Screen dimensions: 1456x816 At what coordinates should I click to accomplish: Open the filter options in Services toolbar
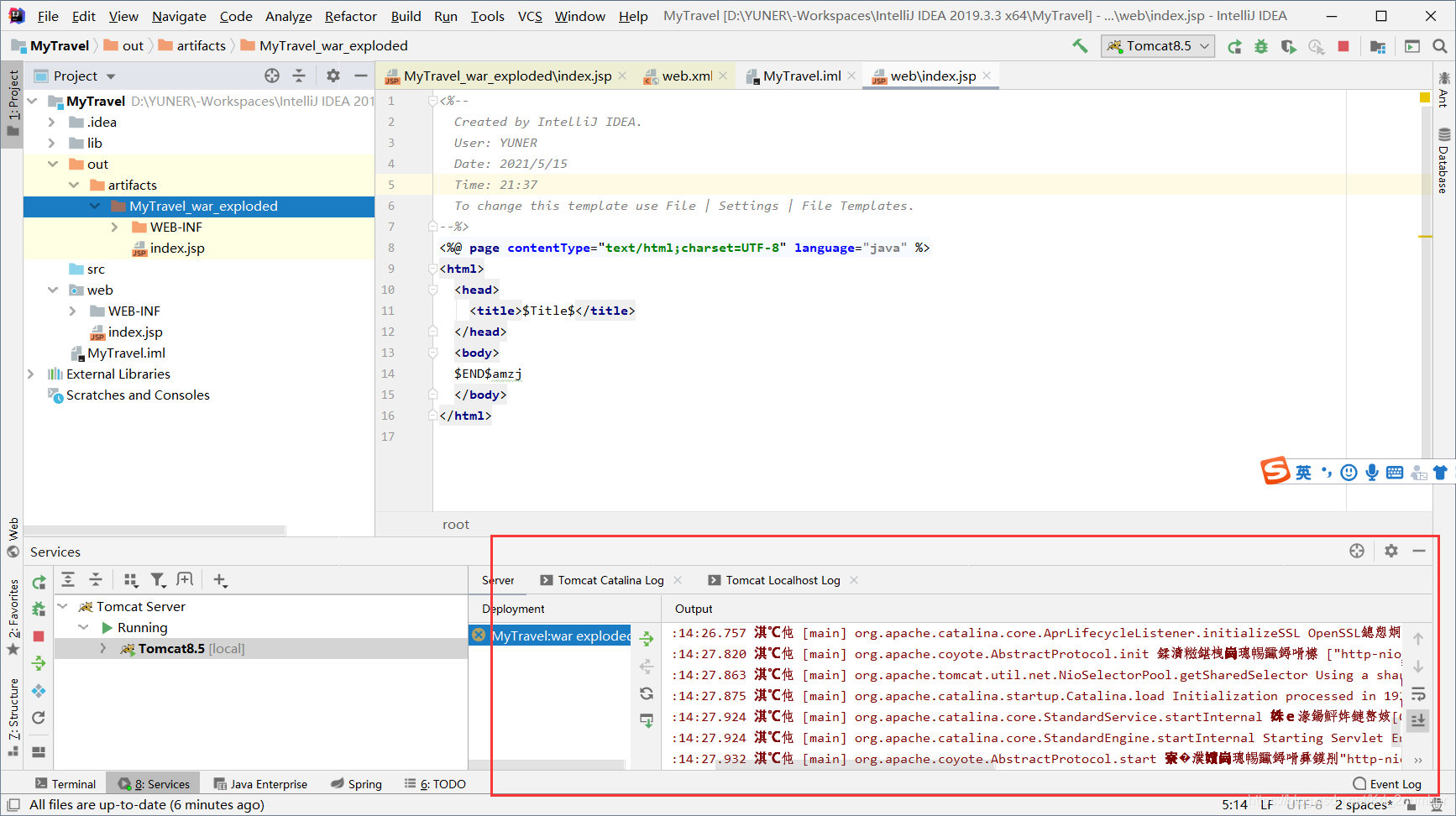(x=158, y=580)
